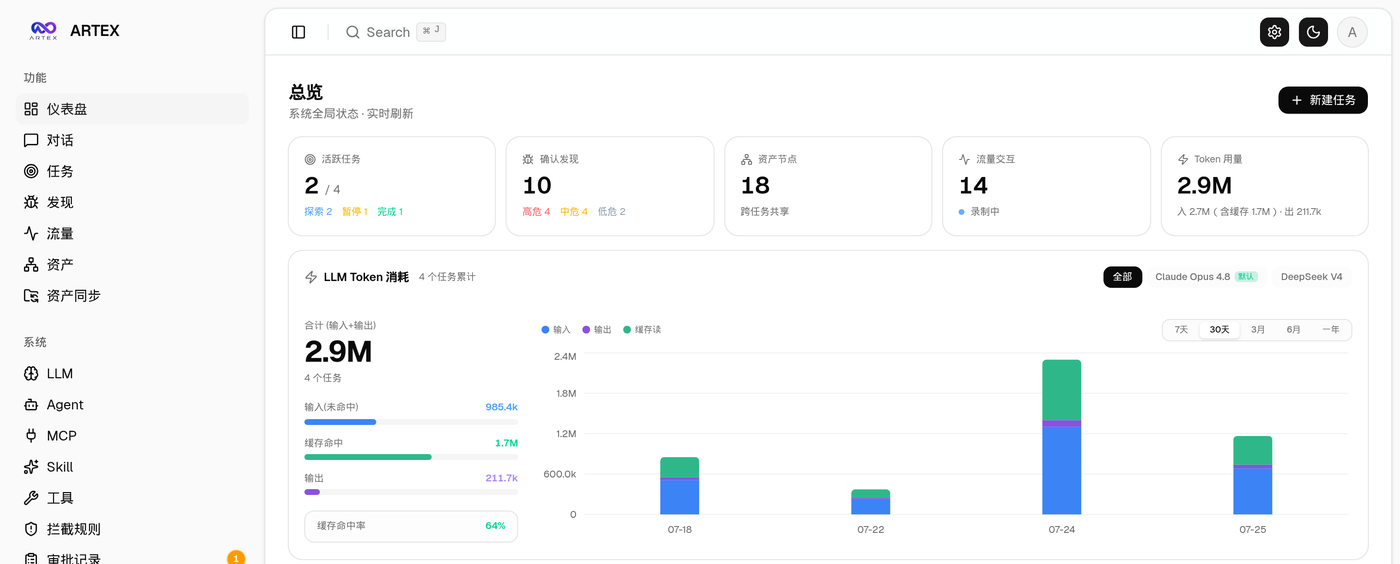Screen dimensions: 1400x564
Task: Click the 录制中 status text
Action: (985, 212)
